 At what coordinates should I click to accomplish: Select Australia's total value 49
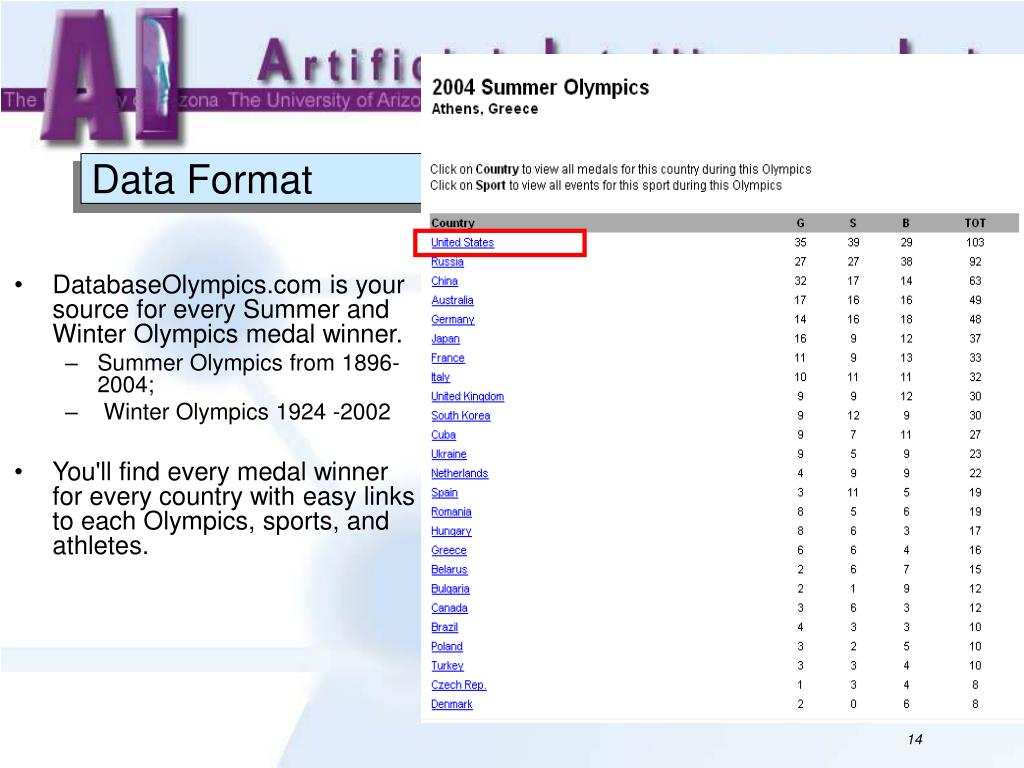(x=975, y=300)
